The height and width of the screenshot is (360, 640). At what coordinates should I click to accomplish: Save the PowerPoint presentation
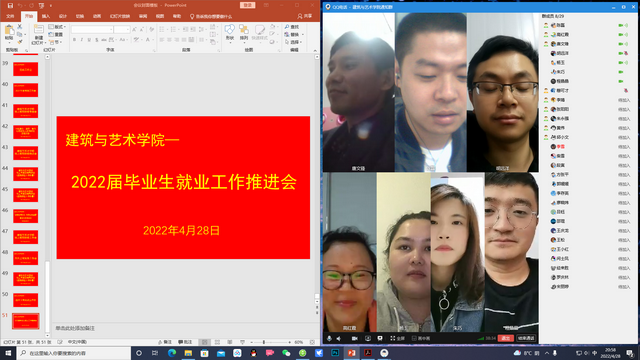point(10,5)
